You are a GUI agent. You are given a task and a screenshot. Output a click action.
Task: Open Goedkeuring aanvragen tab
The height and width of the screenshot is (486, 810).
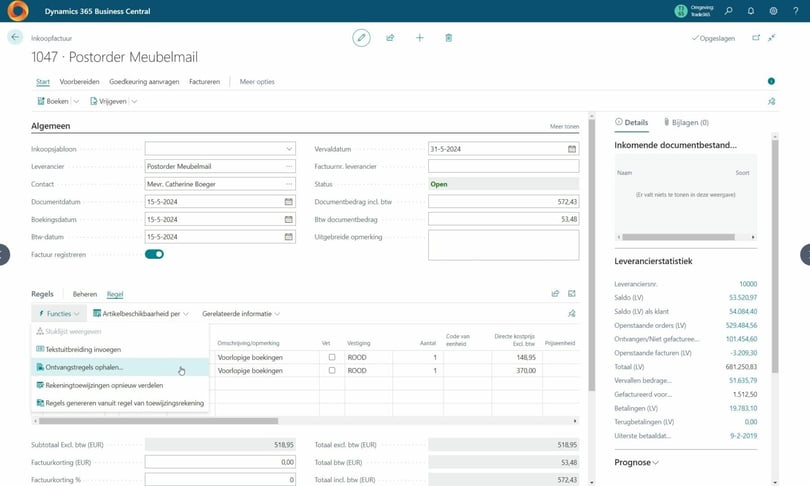point(144,82)
